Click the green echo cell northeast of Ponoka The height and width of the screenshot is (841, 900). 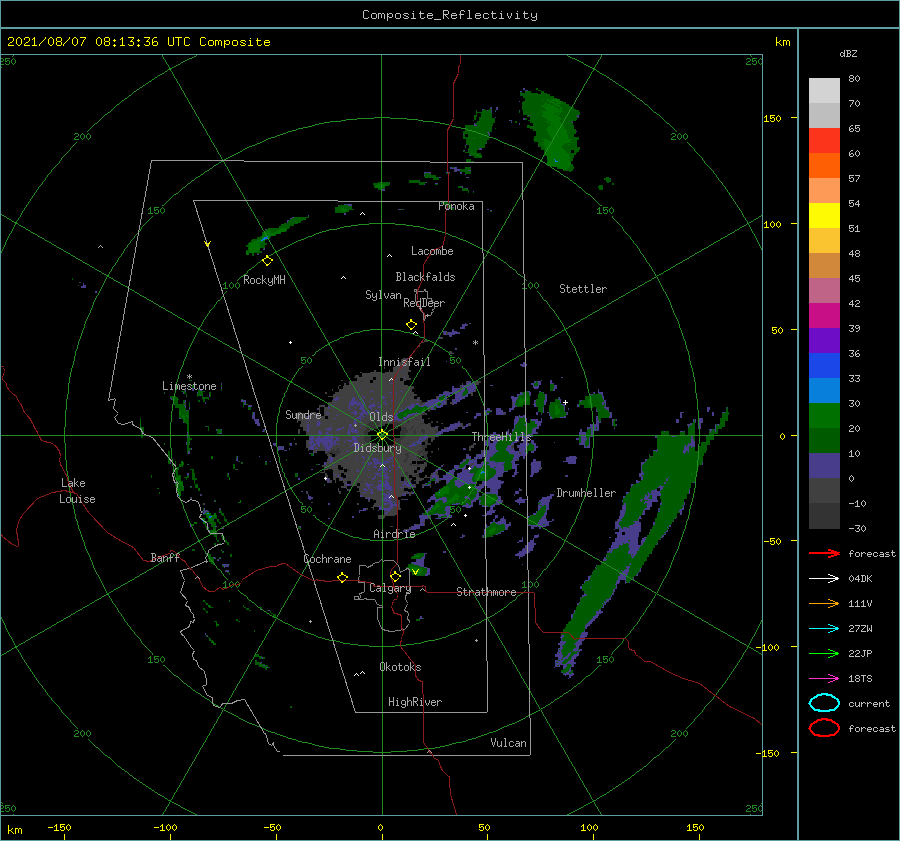pos(552,129)
